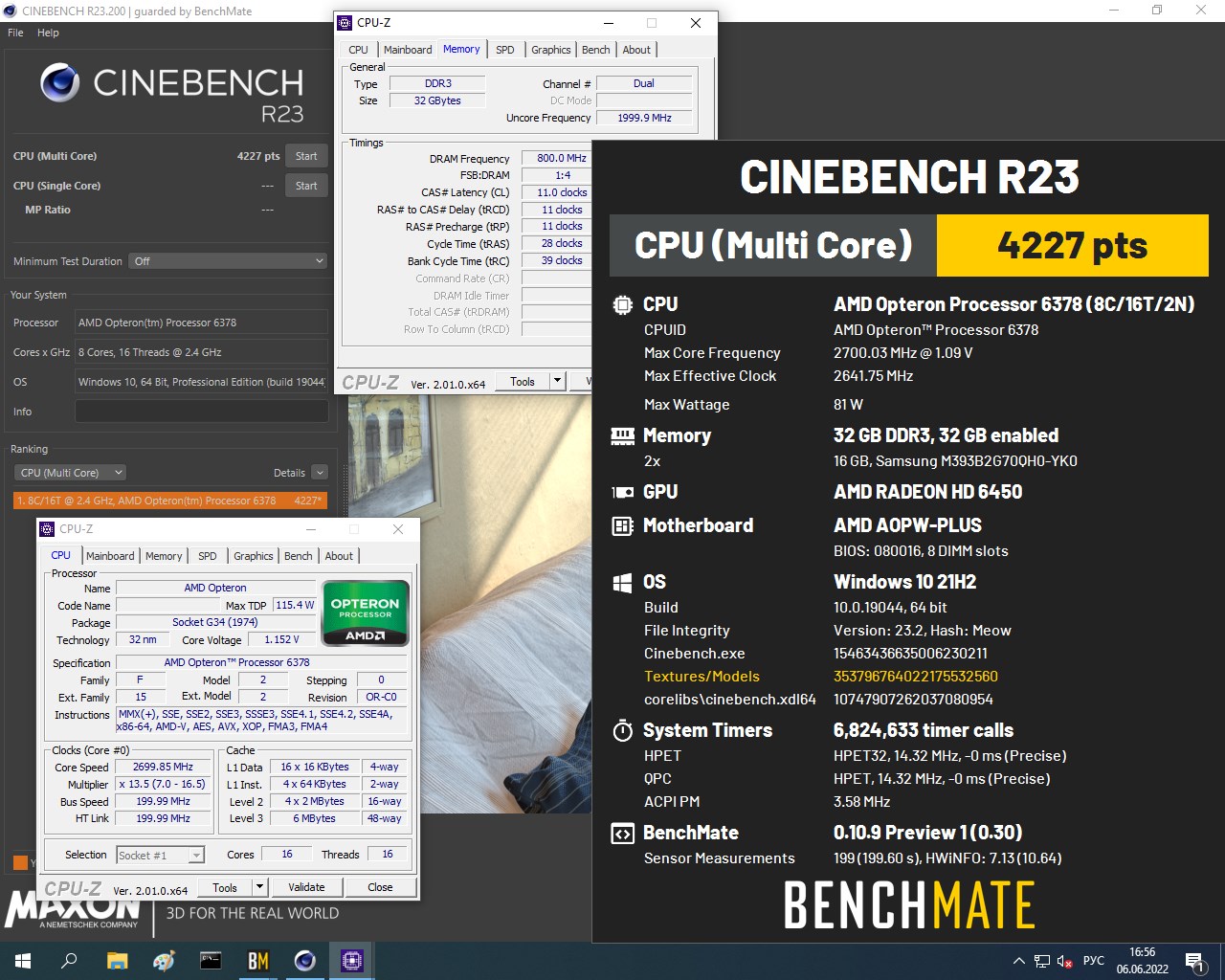Open network status tray icon

(x=1042, y=961)
